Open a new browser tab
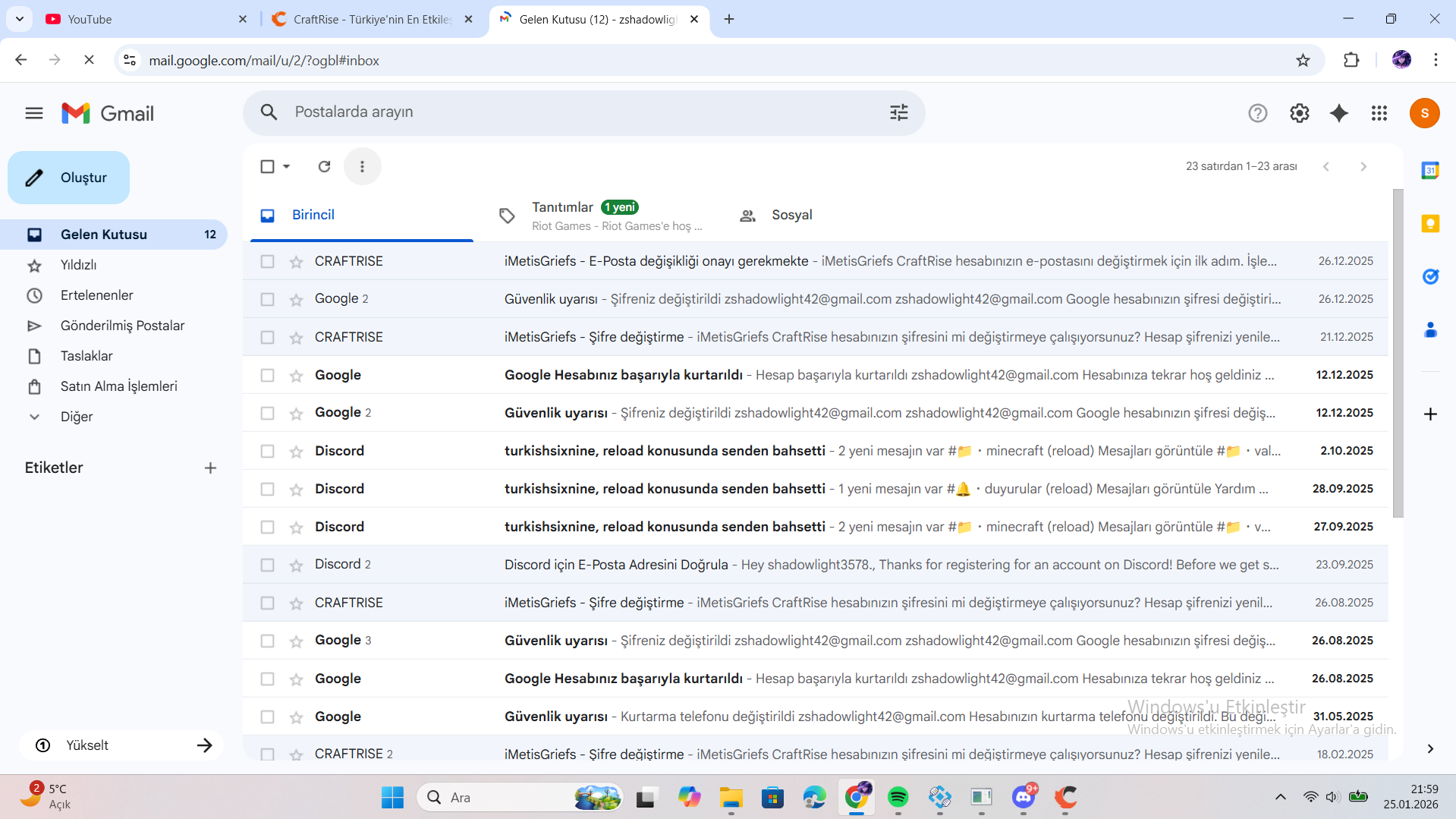This screenshot has height=819, width=1456. (729, 19)
